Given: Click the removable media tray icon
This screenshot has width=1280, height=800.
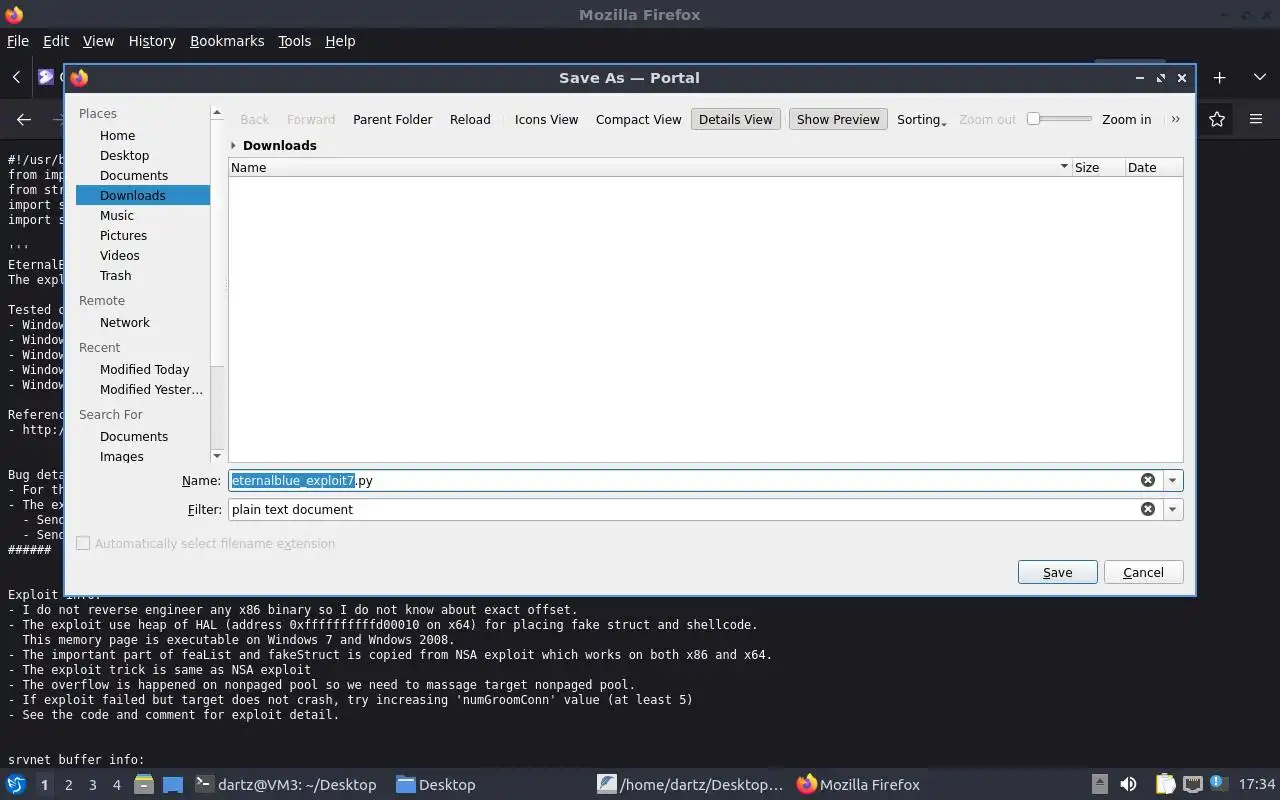Looking at the screenshot, I should 1099,784.
